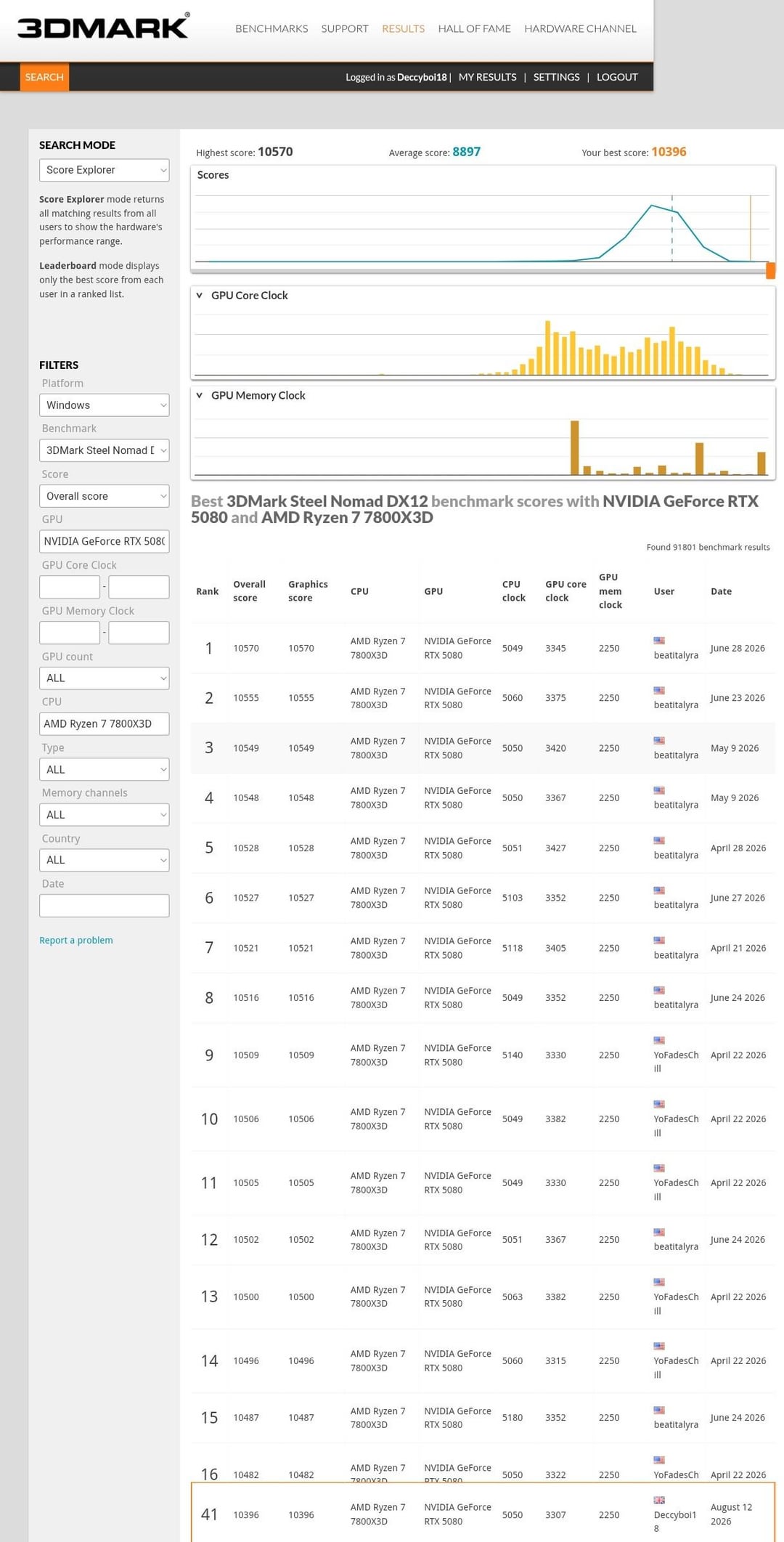The image size is (784, 1542).
Task: Click the Date filter input field
Action: 104,906
